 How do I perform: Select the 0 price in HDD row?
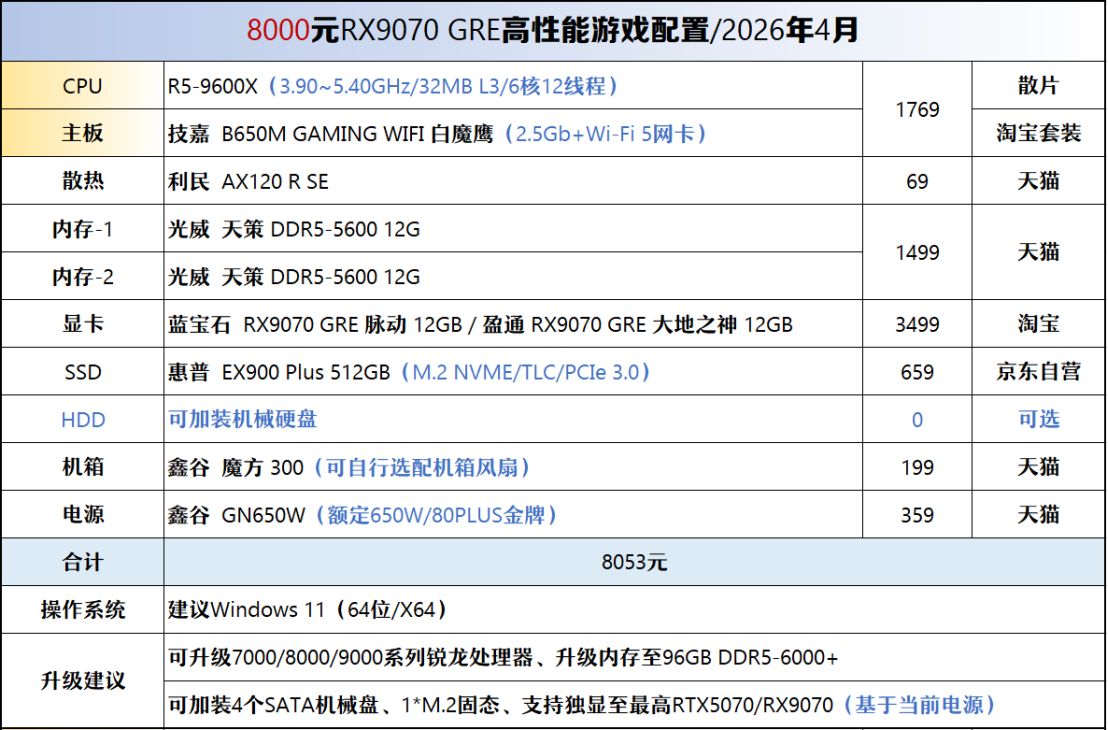tap(917, 419)
